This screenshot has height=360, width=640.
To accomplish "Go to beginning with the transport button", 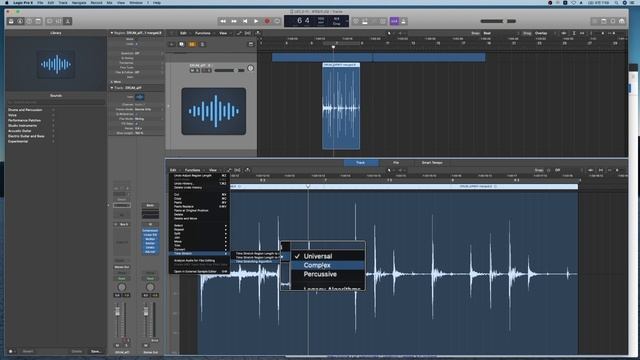I will pos(245,21).
